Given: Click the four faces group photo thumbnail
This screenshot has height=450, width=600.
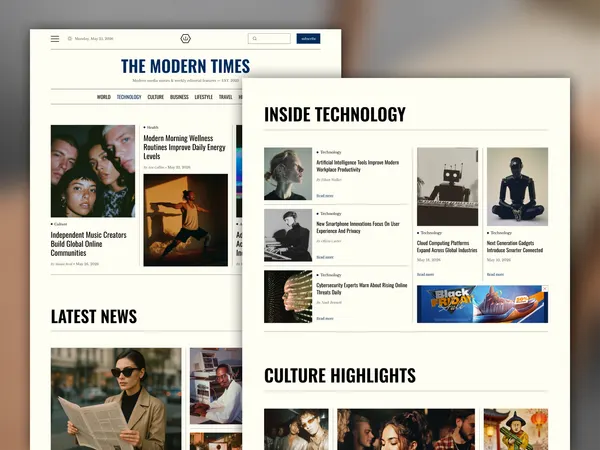Looking at the screenshot, I should pyautogui.click(x=93, y=171).
